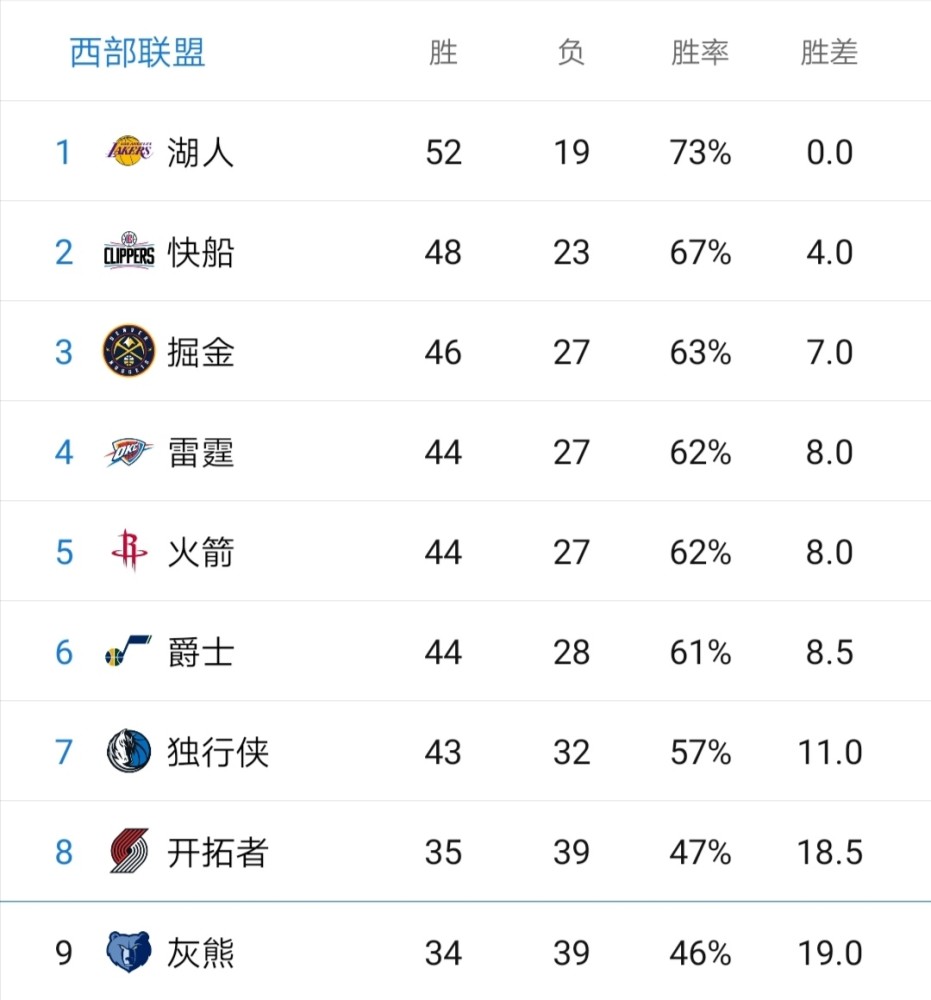This screenshot has height=1000, width=931.
Task: Click the 胜 wins column header
Action: pos(443,52)
